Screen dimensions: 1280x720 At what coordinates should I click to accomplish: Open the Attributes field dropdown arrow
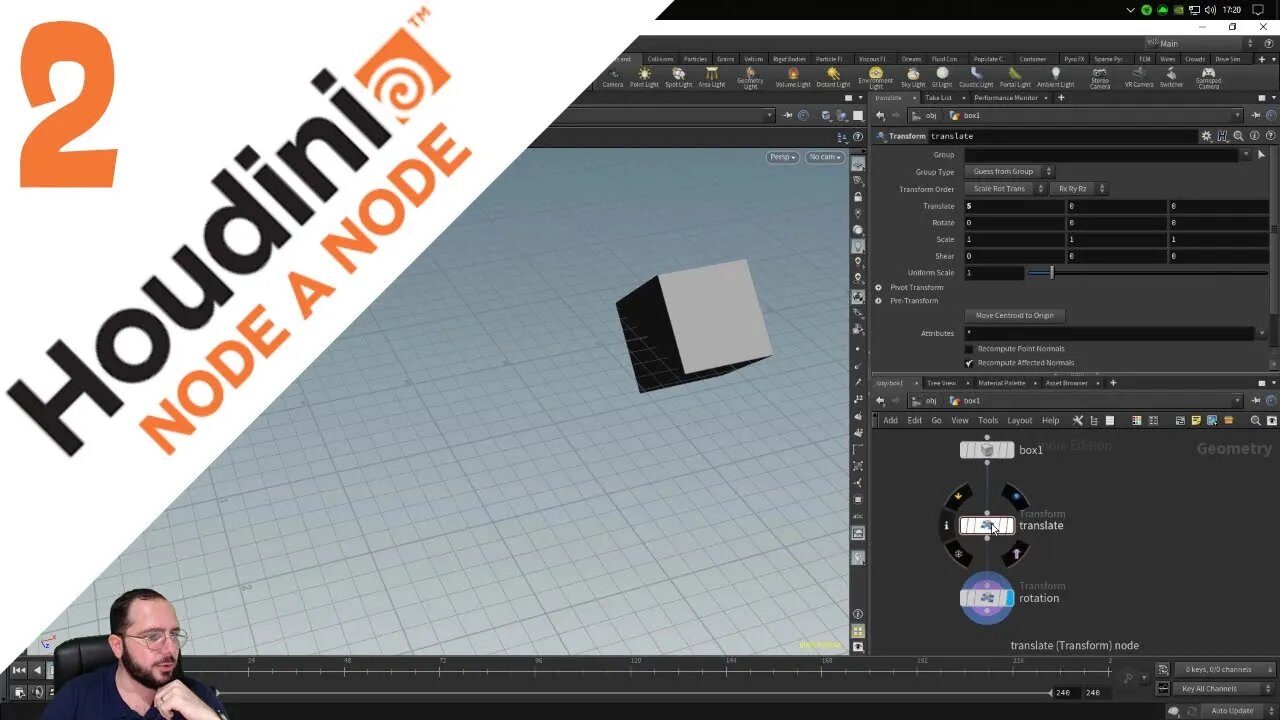click(1261, 333)
